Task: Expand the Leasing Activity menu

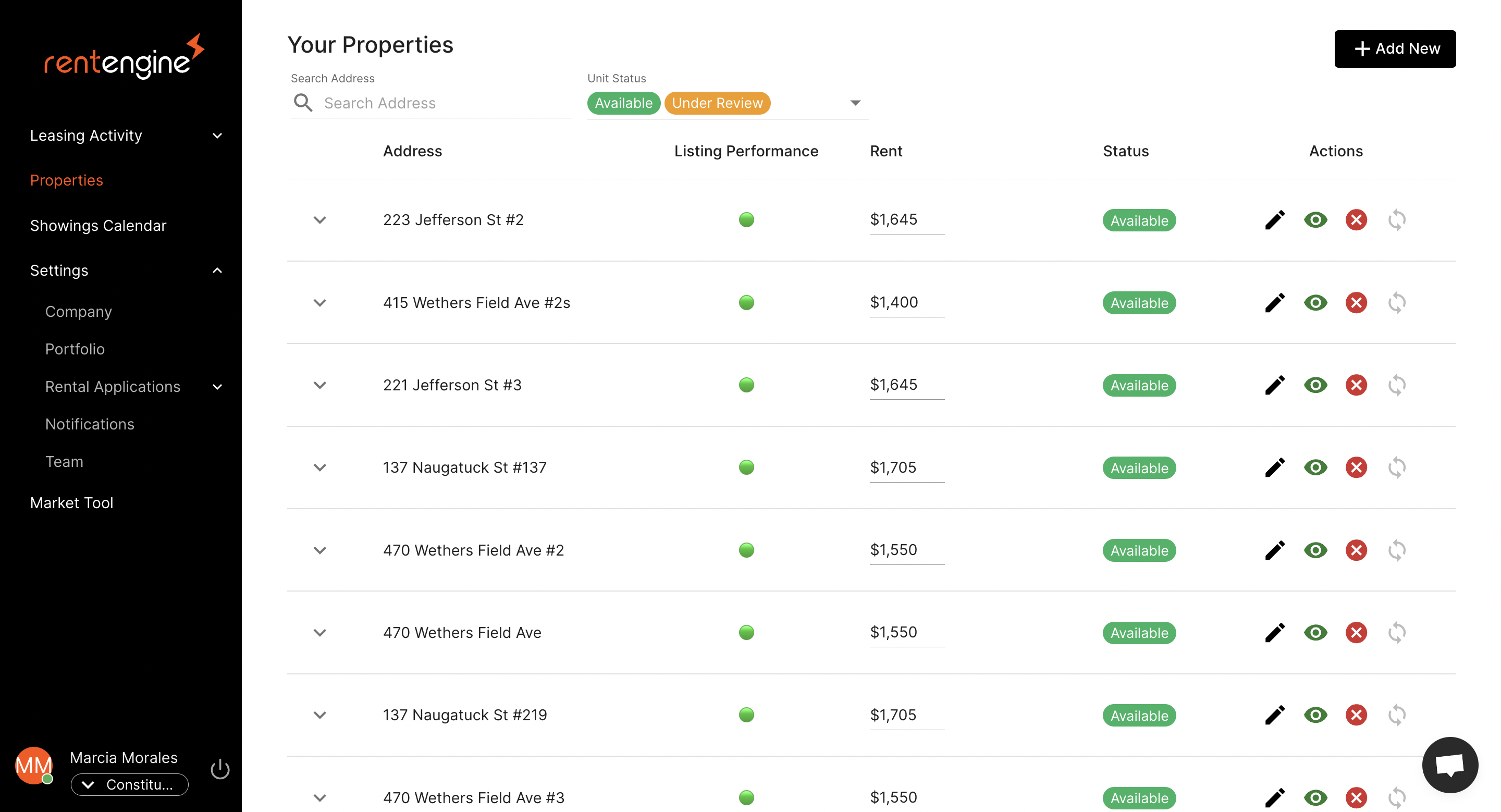Action: pyautogui.click(x=127, y=135)
